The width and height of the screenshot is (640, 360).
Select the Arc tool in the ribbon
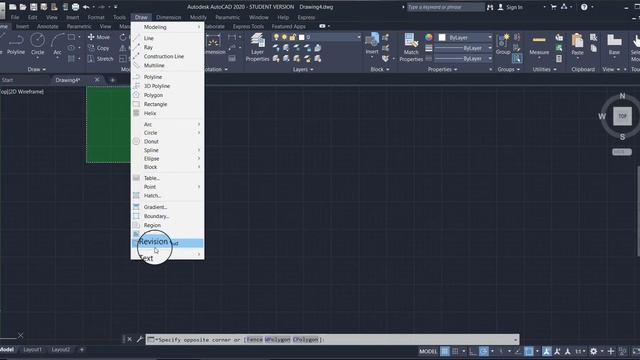tap(58, 44)
